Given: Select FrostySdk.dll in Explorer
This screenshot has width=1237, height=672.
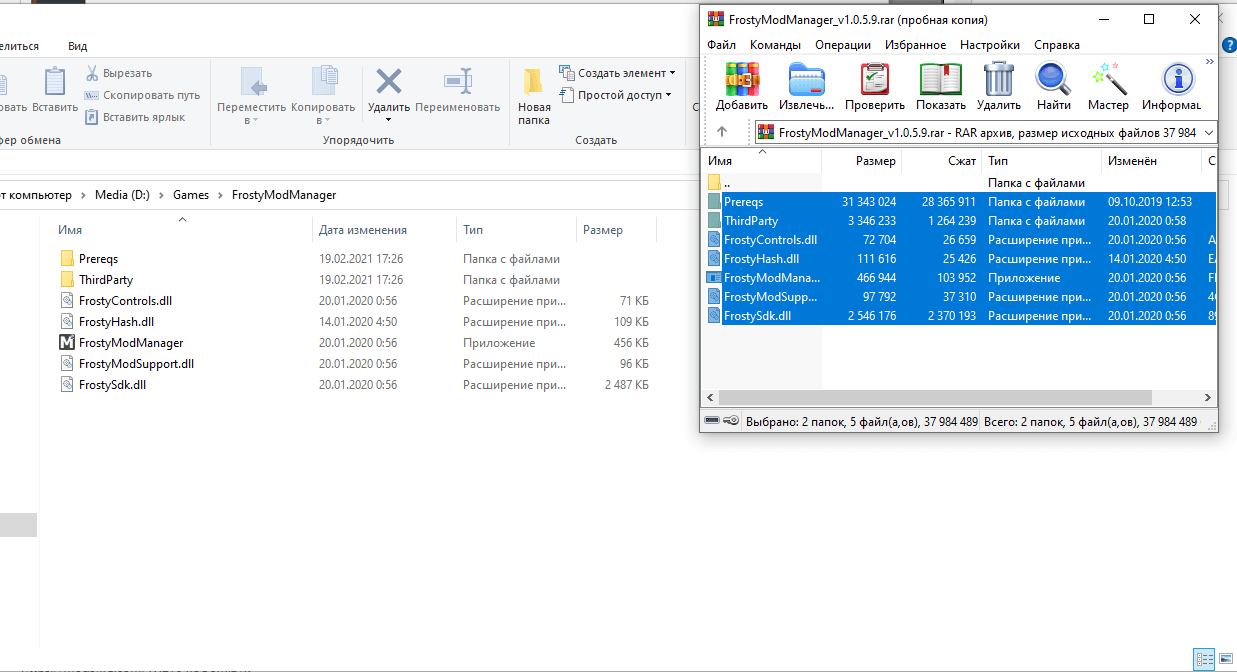Looking at the screenshot, I should click(112, 385).
